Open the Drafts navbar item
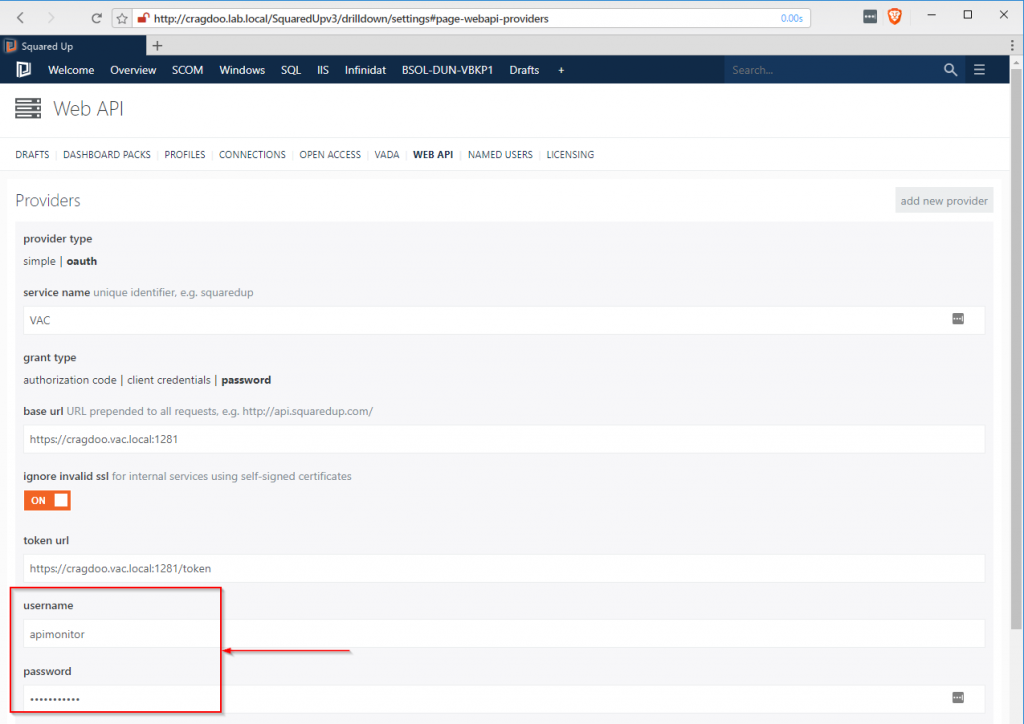 [x=524, y=70]
